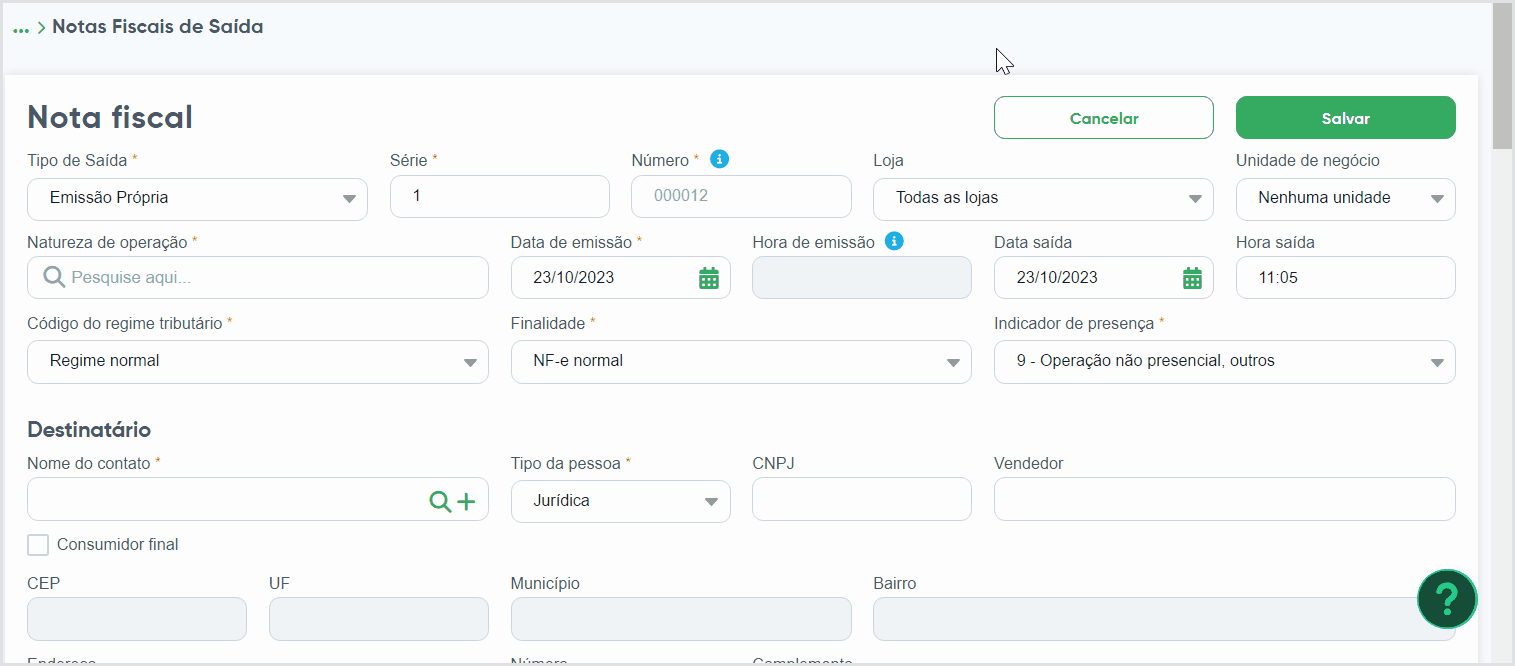The height and width of the screenshot is (666, 1515).
Task: Expand the Loja dropdown showing Todas as lojas
Action: coord(1043,198)
